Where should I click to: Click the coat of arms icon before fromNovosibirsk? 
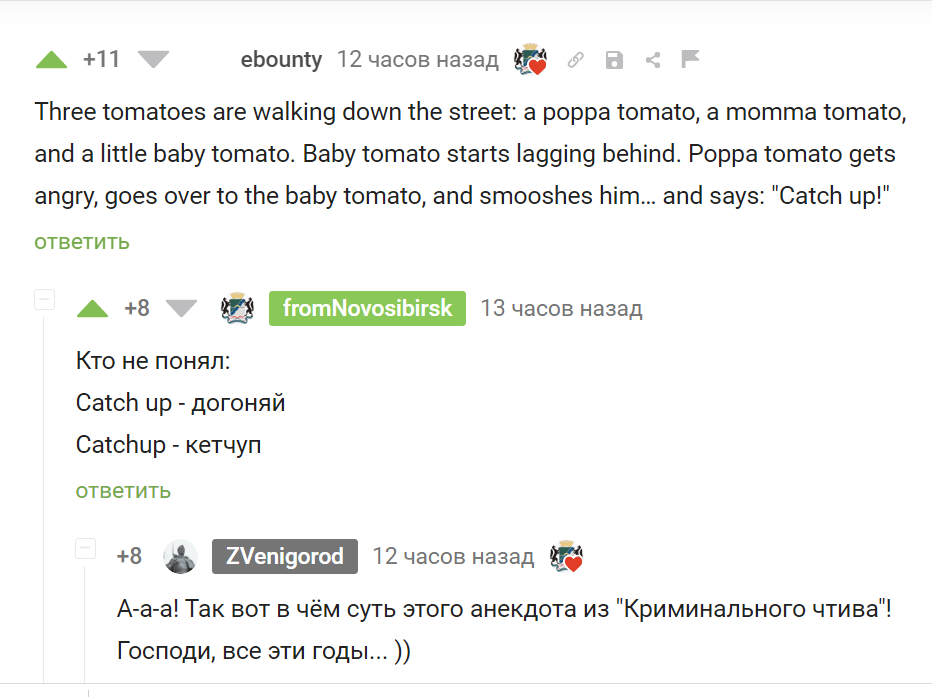[x=237, y=308]
